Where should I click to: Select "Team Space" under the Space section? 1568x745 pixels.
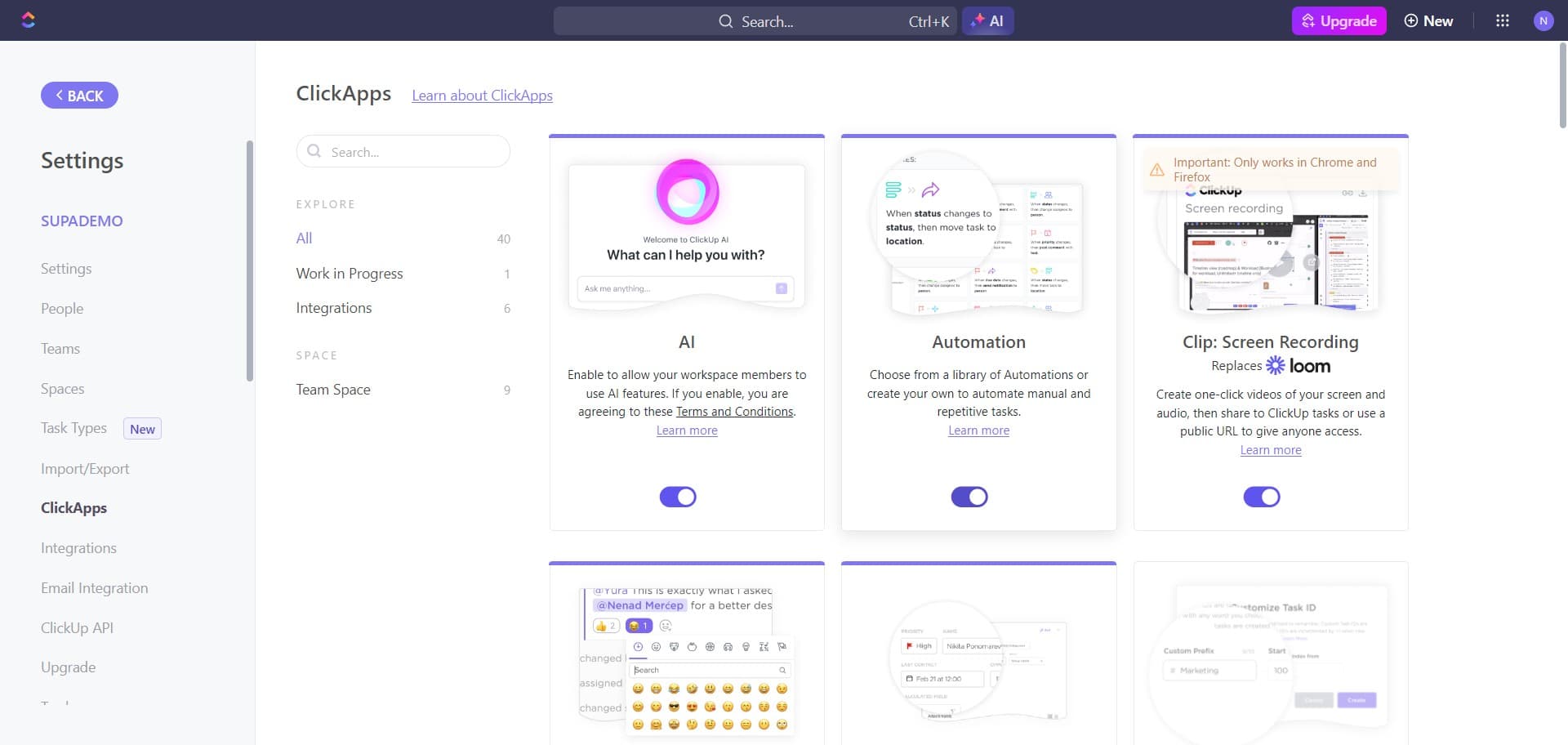[332, 390]
